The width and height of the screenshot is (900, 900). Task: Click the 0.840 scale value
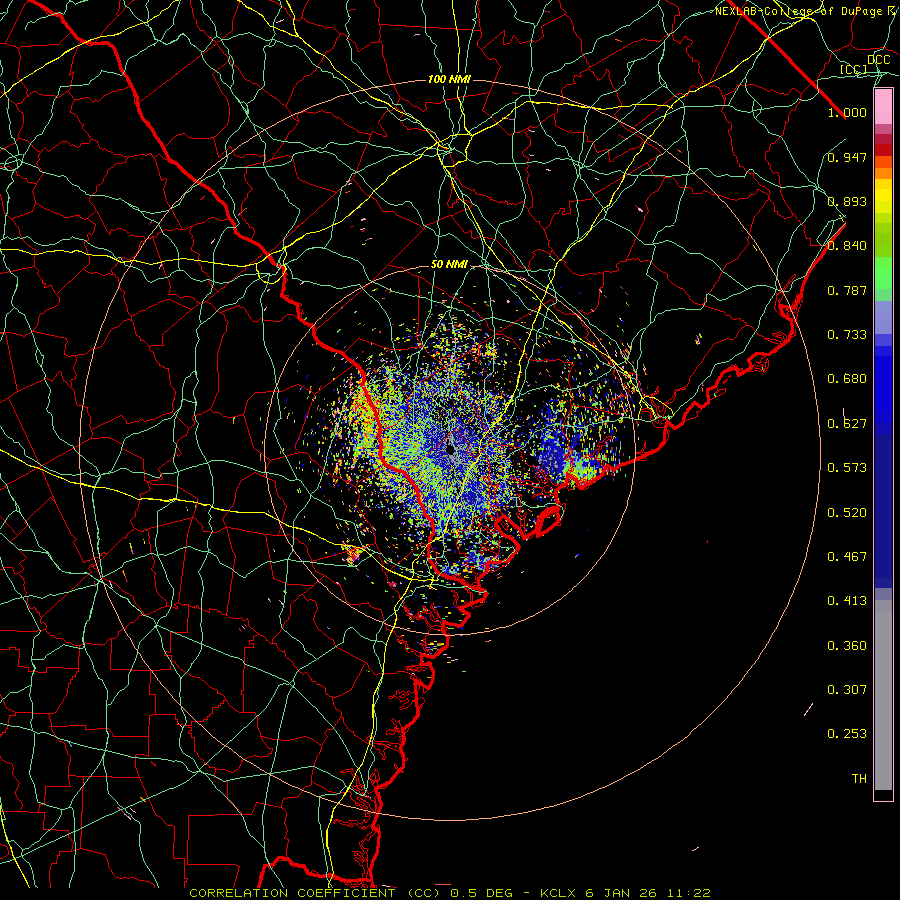click(x=847, y=246)
